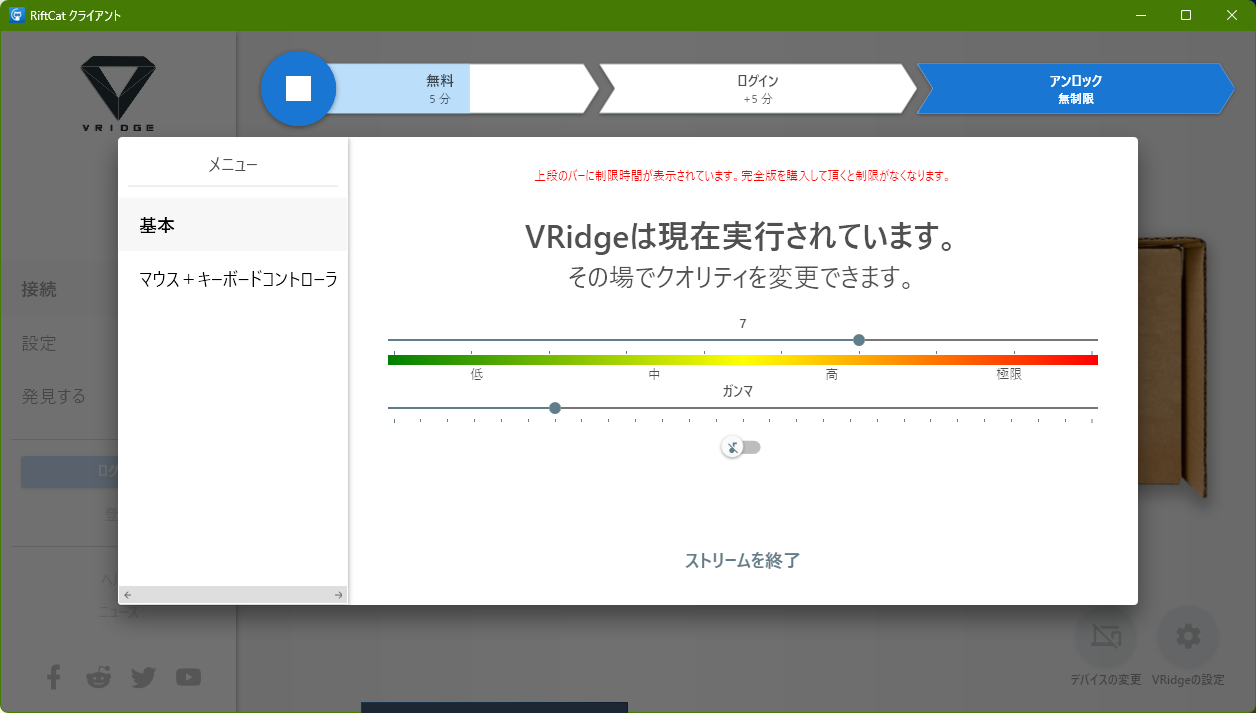Click the 低 quality label
The image size is (1256, 713).
pyautogui.click(x=477, y=374)
